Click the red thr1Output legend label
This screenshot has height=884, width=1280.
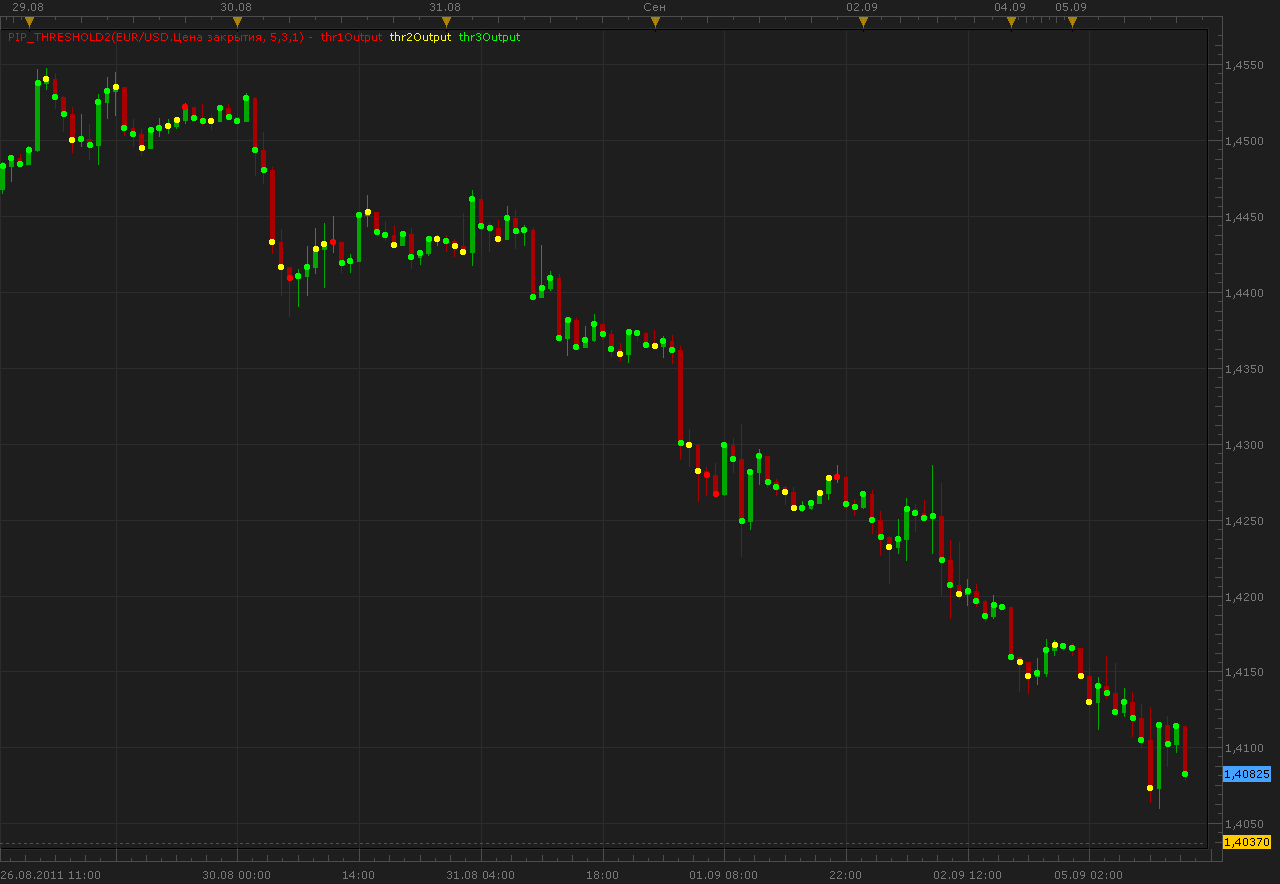[351, 37]
